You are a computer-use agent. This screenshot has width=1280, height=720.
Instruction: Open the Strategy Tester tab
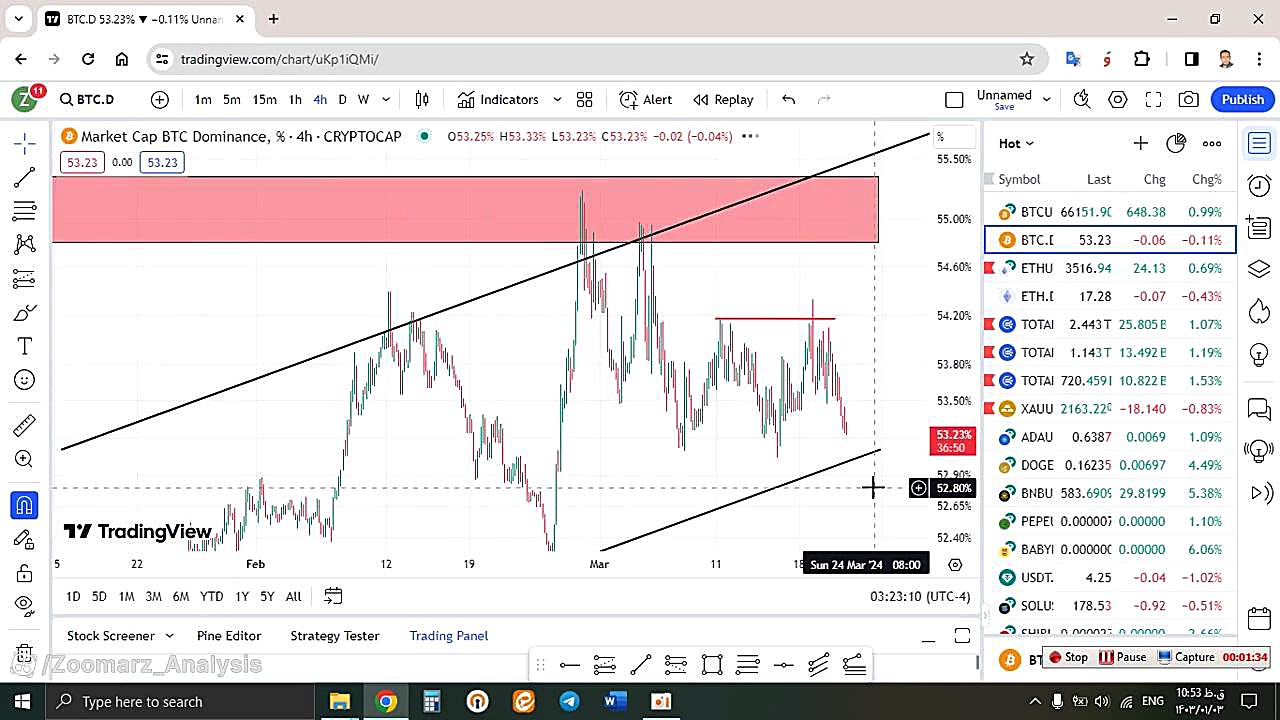[x=335, y=635]
